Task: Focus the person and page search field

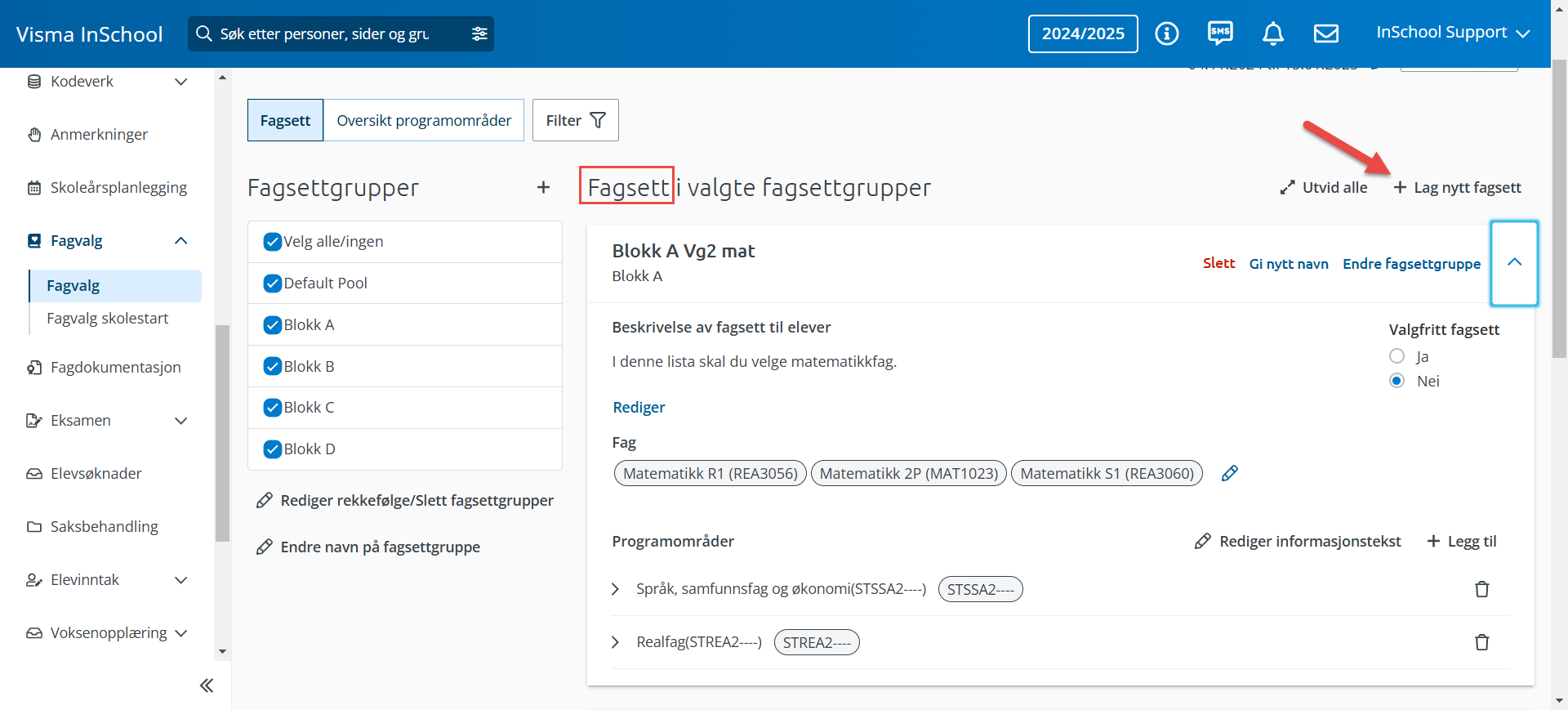Action: click(341, 33)
